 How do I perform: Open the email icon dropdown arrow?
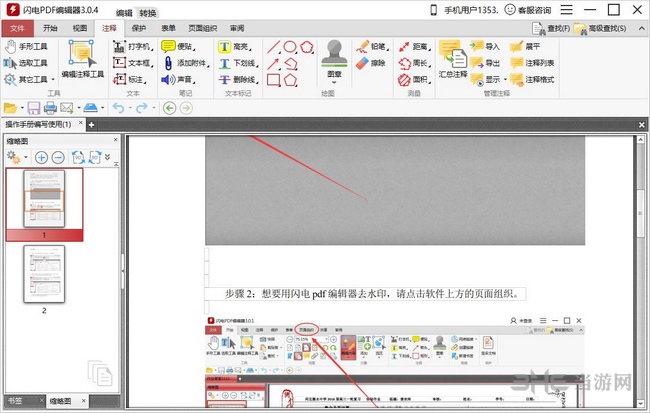click(x=79, y=108)
